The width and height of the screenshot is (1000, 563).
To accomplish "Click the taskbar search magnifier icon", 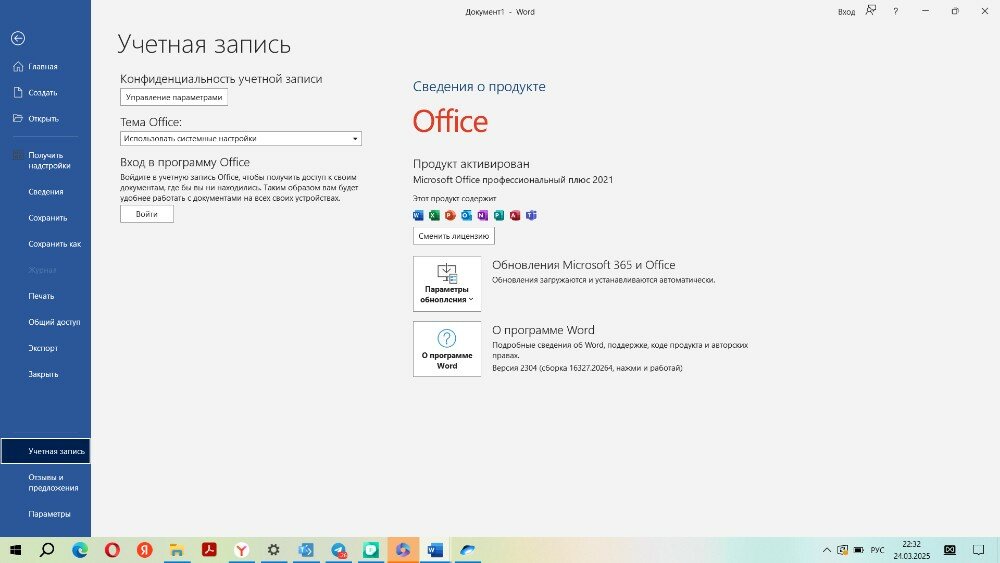I will pyautogui.click(x=47, y=550).
